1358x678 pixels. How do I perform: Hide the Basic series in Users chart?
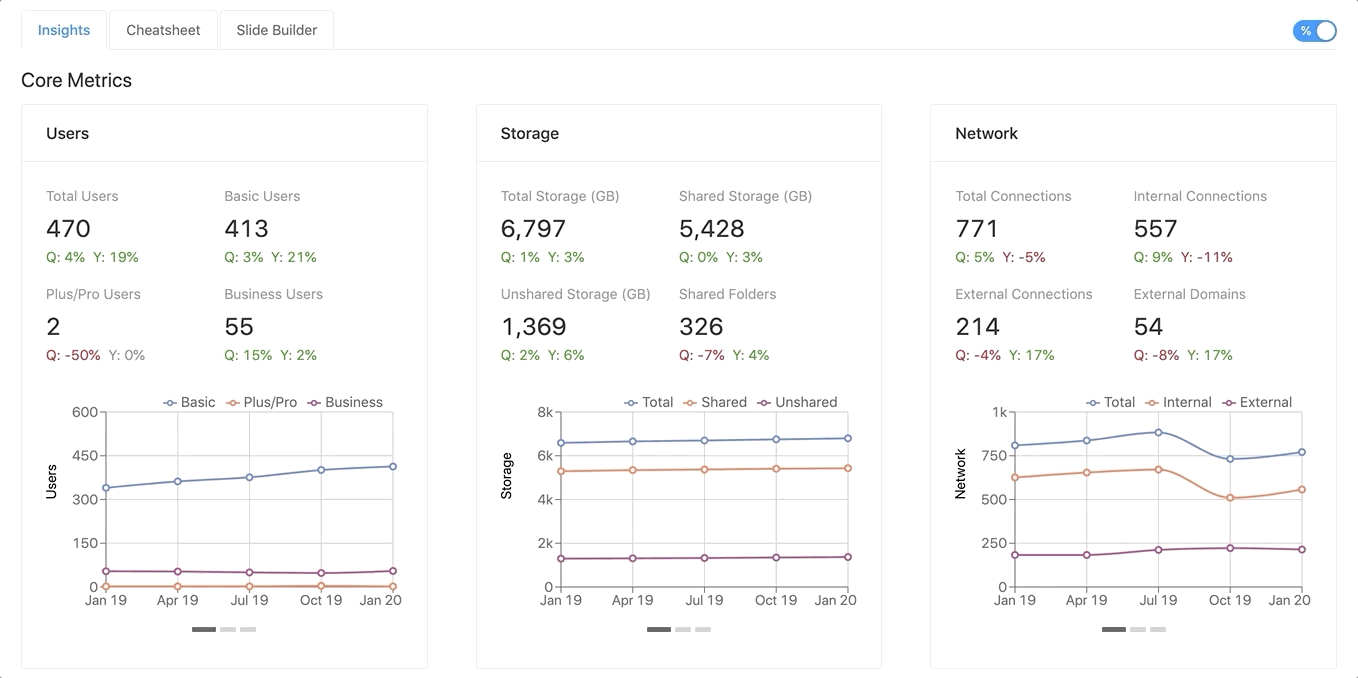point(189,402)
